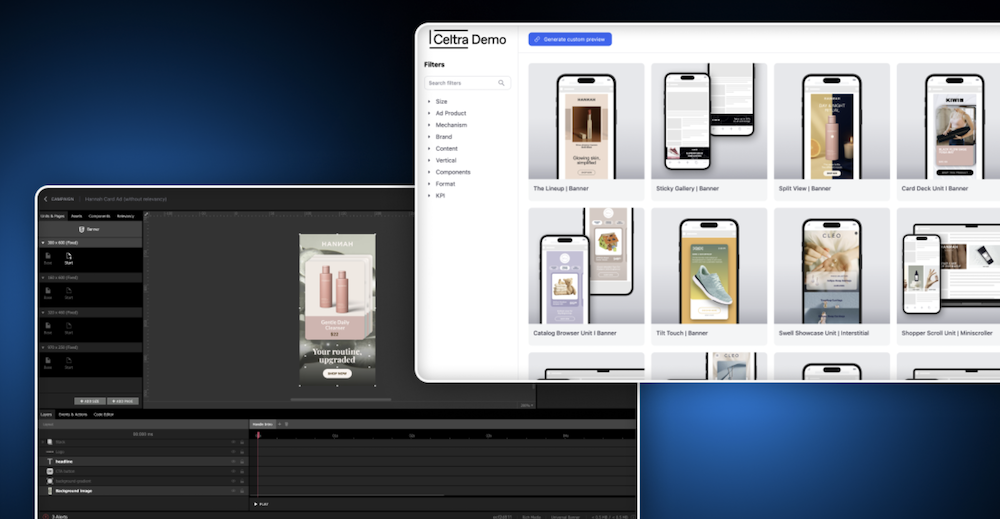Toggle visibility of the Background Image layer
The image size is (1000, 519).
pos(233,491)
